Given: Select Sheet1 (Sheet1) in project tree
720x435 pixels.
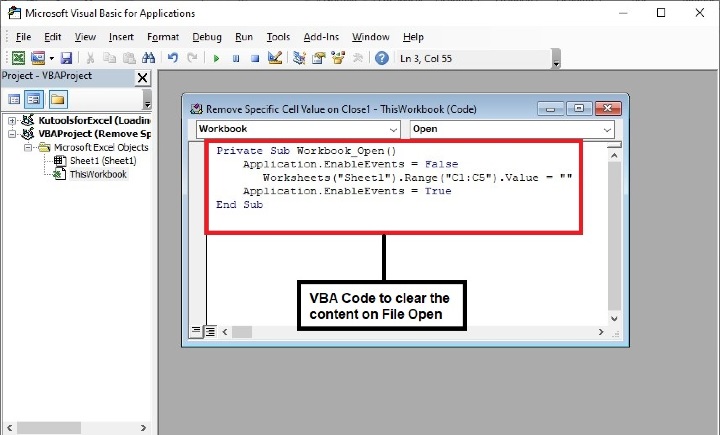Looking at the screenshot, I should click(x=103, y=161).
